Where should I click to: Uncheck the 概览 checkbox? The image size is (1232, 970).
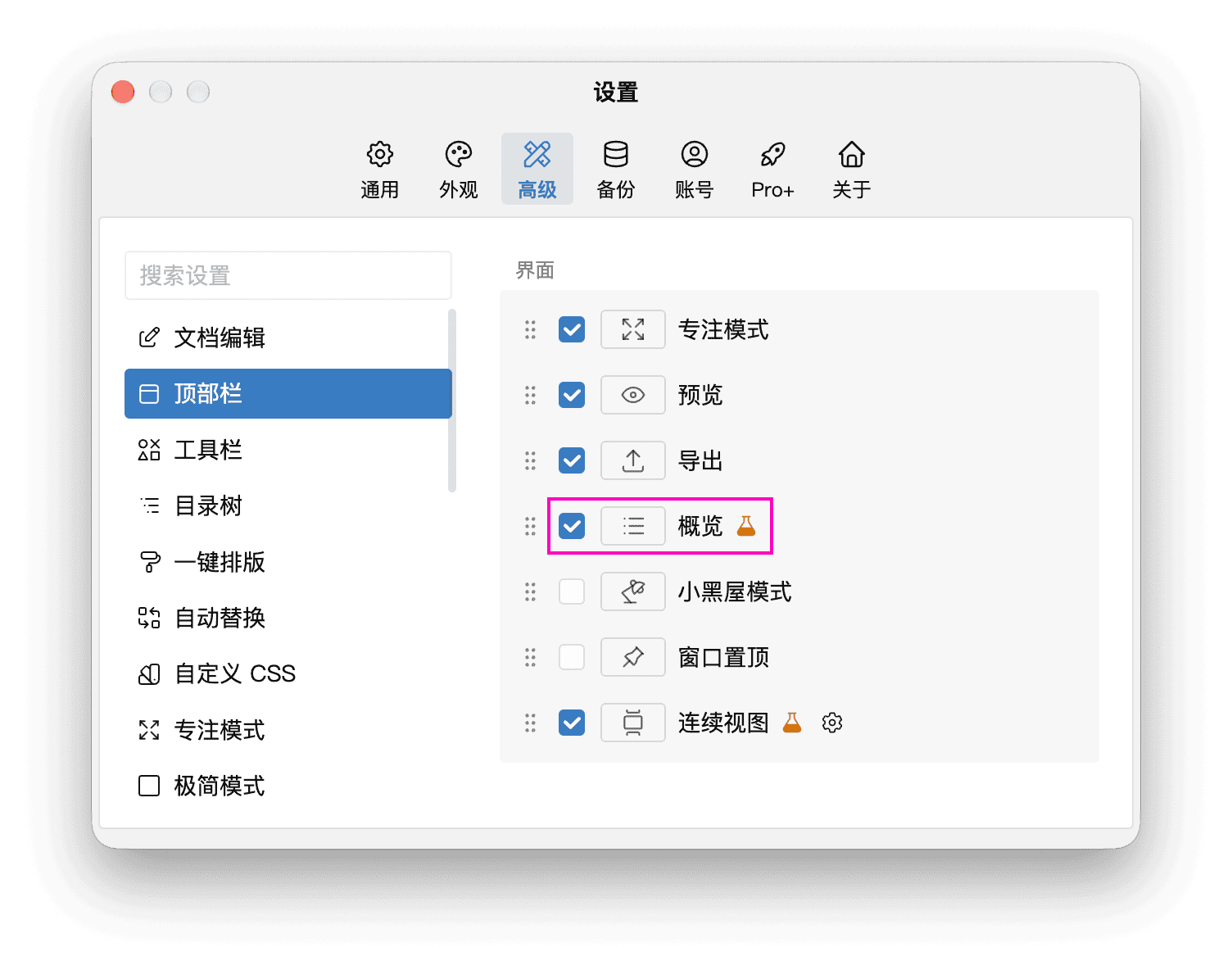coord(572,526)
